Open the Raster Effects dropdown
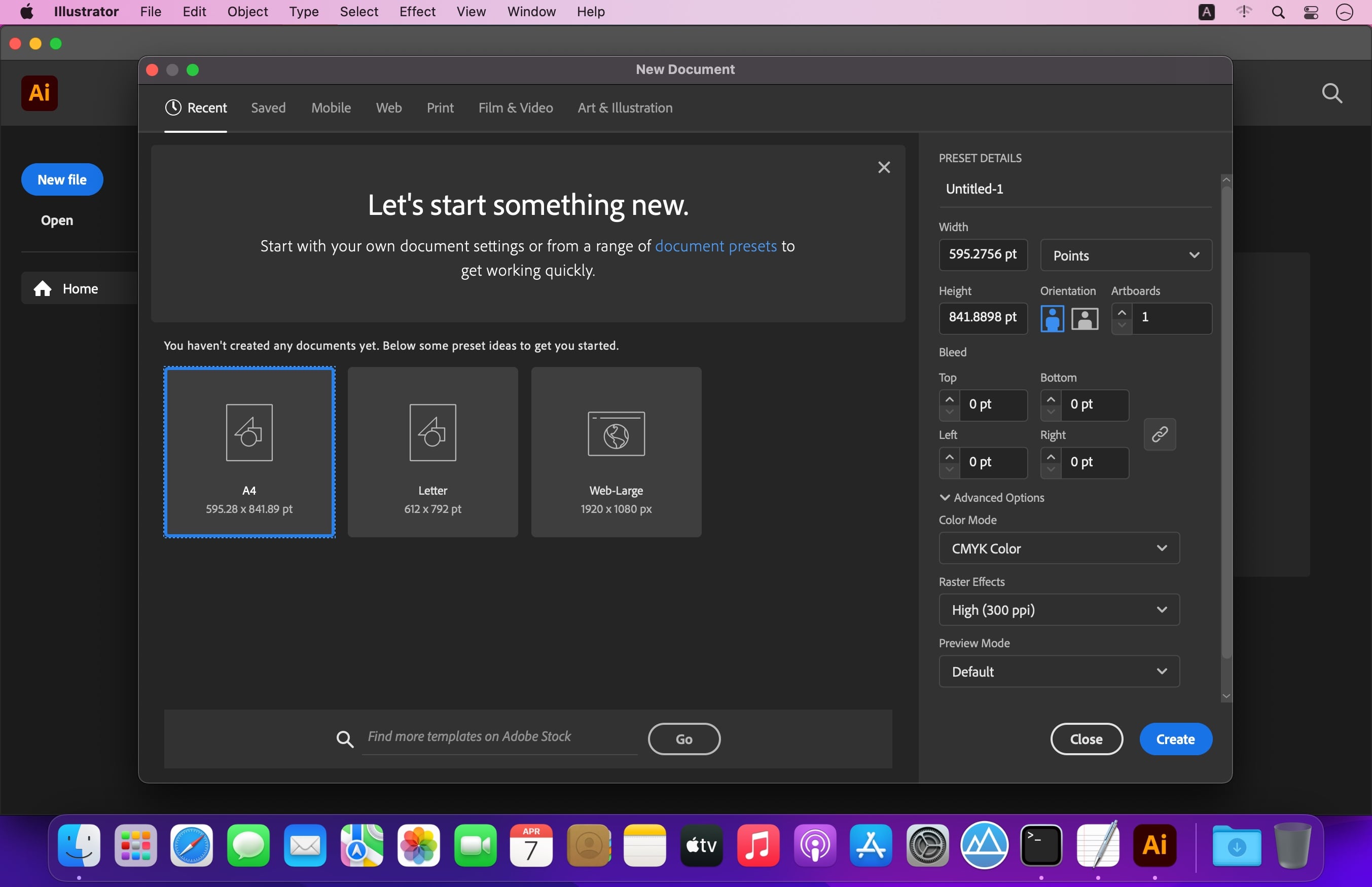The height and width of the screenshot is (887, 1372). click(1059, 610)
